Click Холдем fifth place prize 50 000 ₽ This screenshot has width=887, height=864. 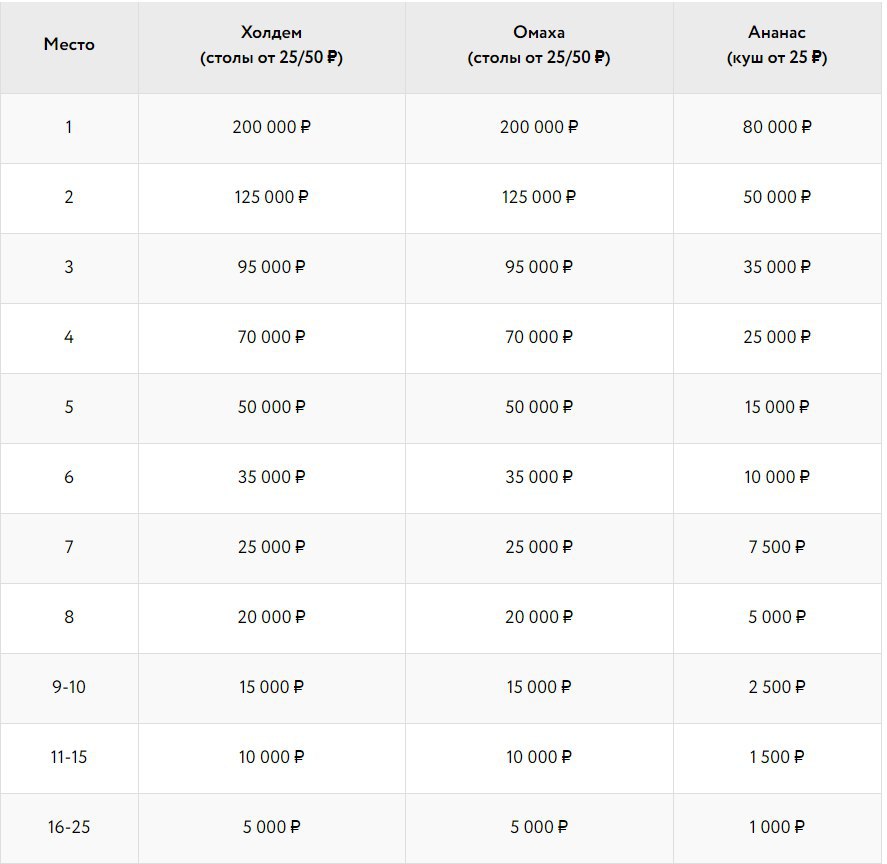[x=271, y=407]
